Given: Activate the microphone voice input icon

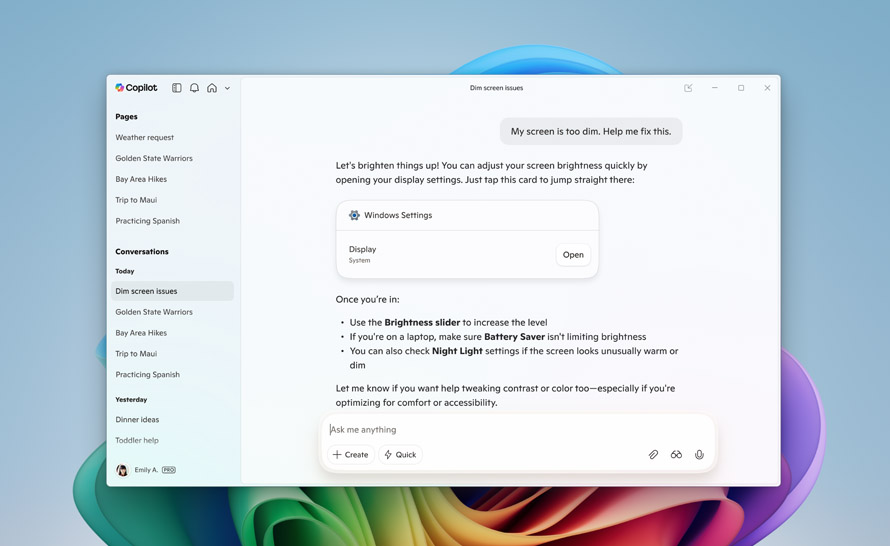Looking at the screenshot, I should 699,455.
